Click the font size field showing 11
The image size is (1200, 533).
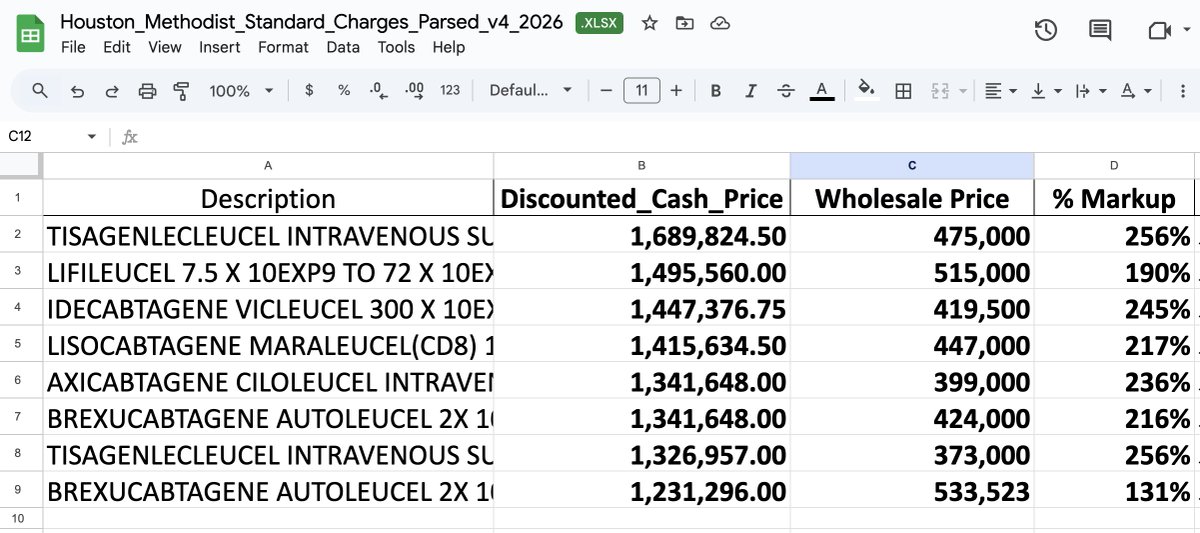[x=641, y=91]
